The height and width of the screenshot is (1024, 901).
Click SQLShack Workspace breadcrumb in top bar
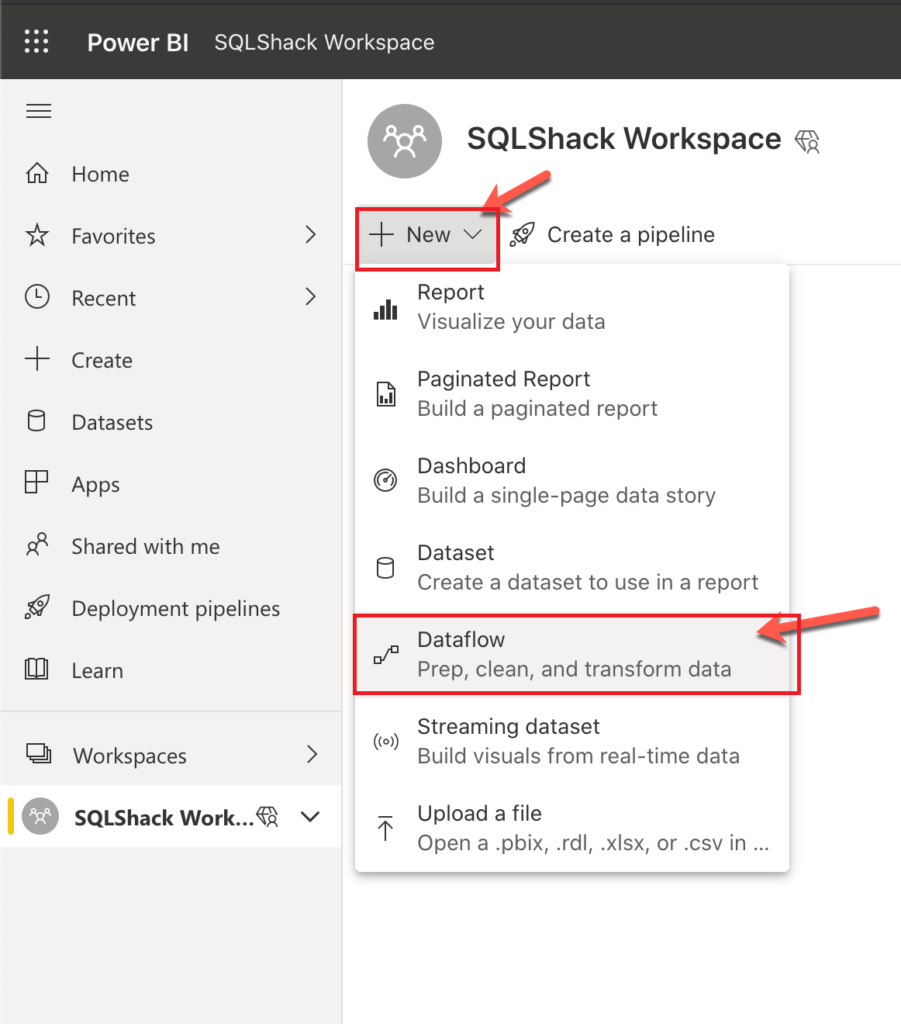(x=324, y=42)
